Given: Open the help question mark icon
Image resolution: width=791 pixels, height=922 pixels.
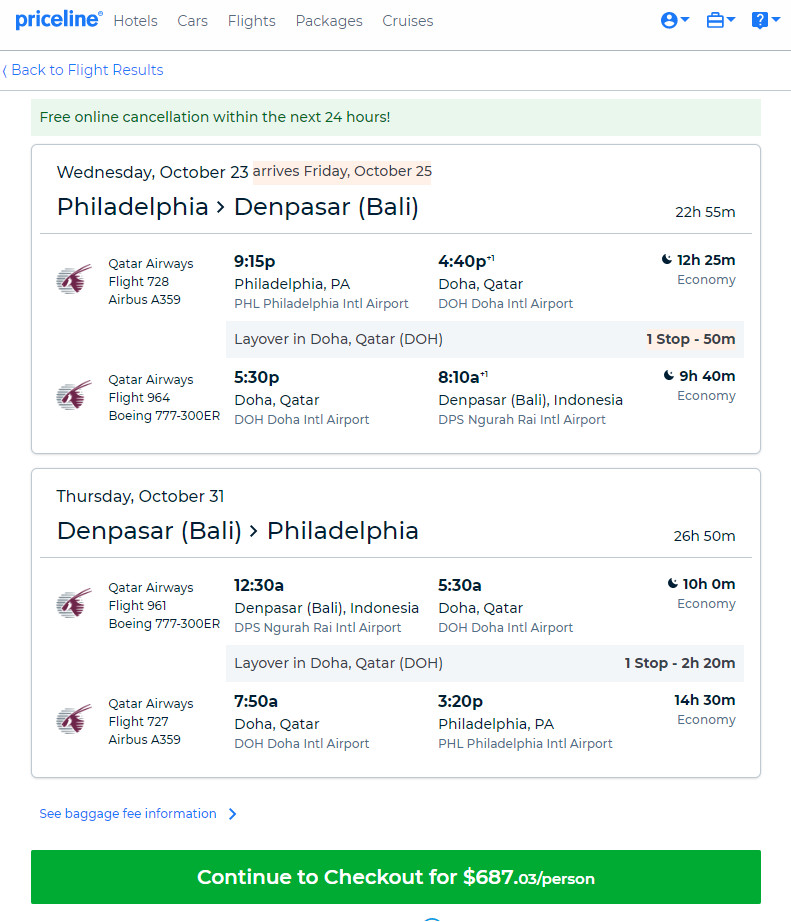Looking at the screenshot, I should pyautogui.click(x=759, y=21).
